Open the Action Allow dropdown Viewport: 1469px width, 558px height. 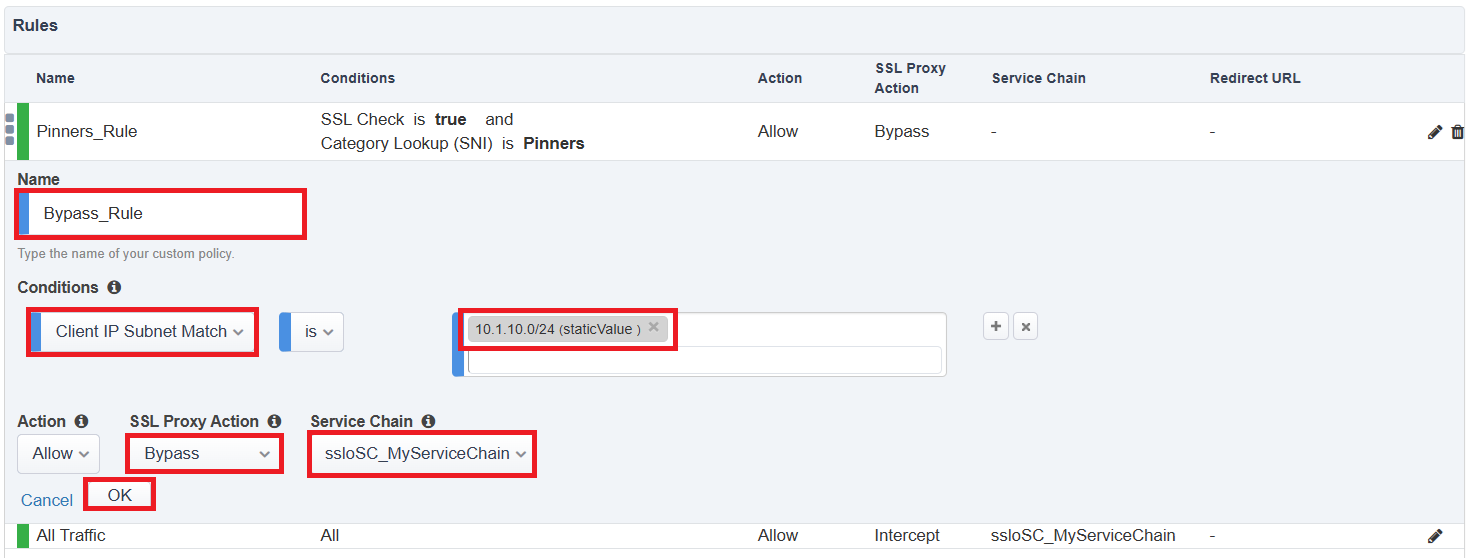tap(58, 454)
